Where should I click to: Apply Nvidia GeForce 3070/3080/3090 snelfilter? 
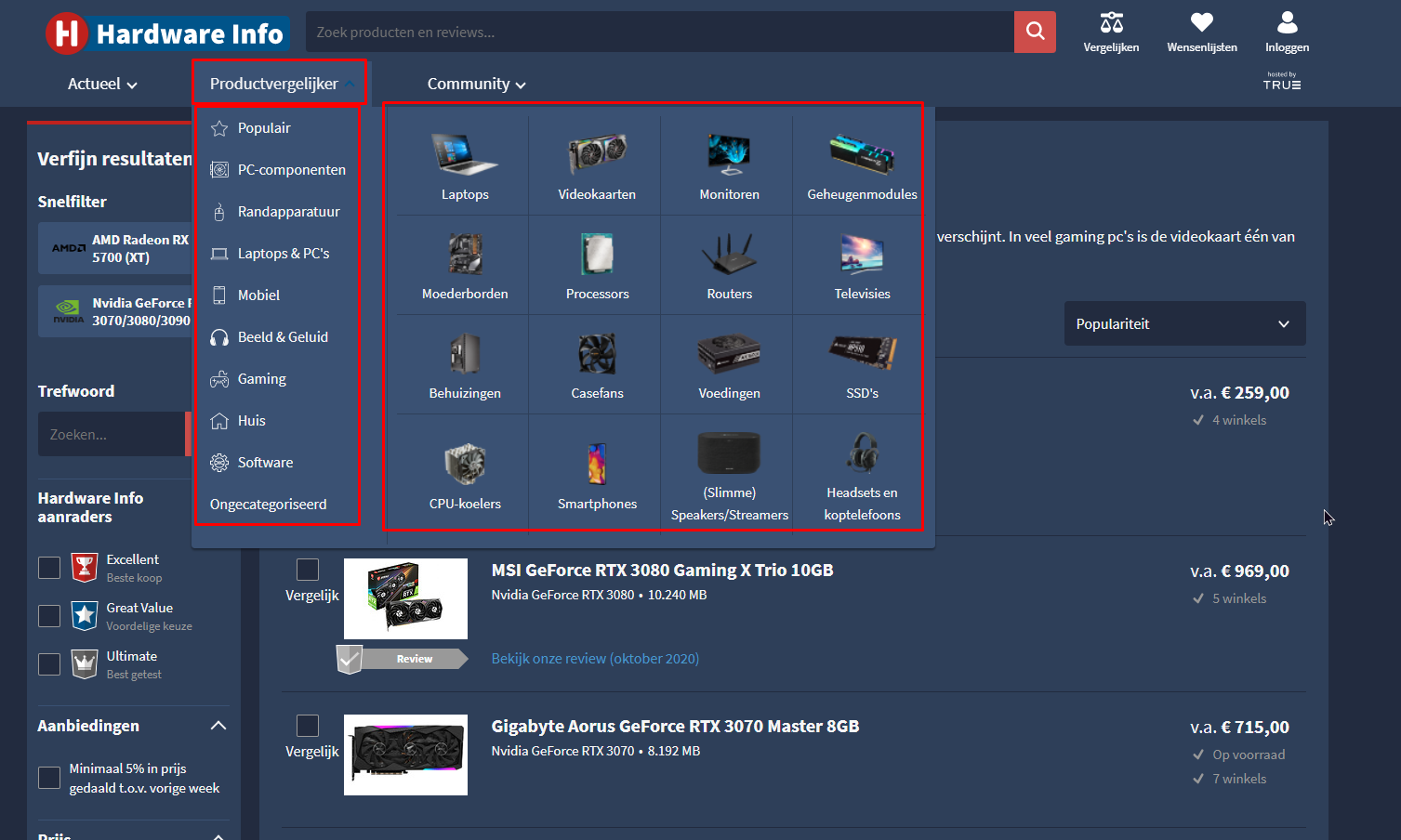(115, 311)
